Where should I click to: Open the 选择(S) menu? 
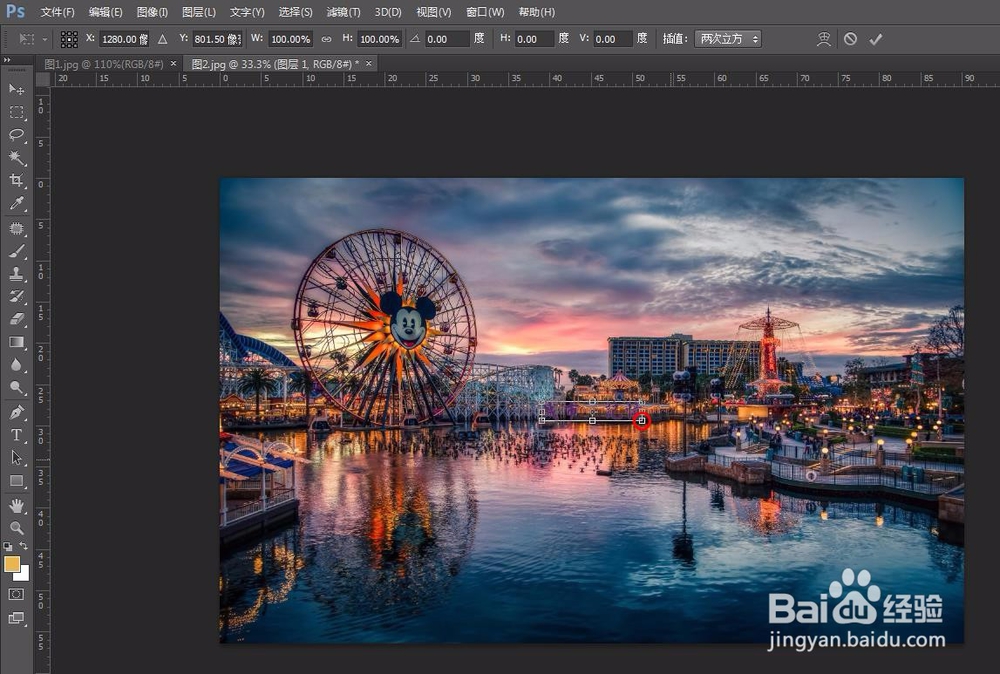295,12
